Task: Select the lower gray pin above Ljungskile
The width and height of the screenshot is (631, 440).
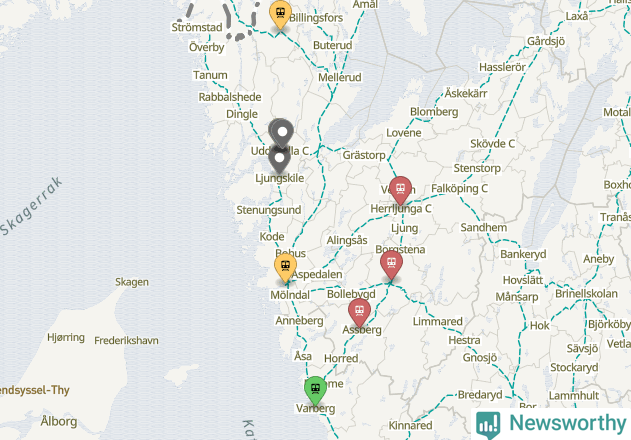Action: (279, 158)
